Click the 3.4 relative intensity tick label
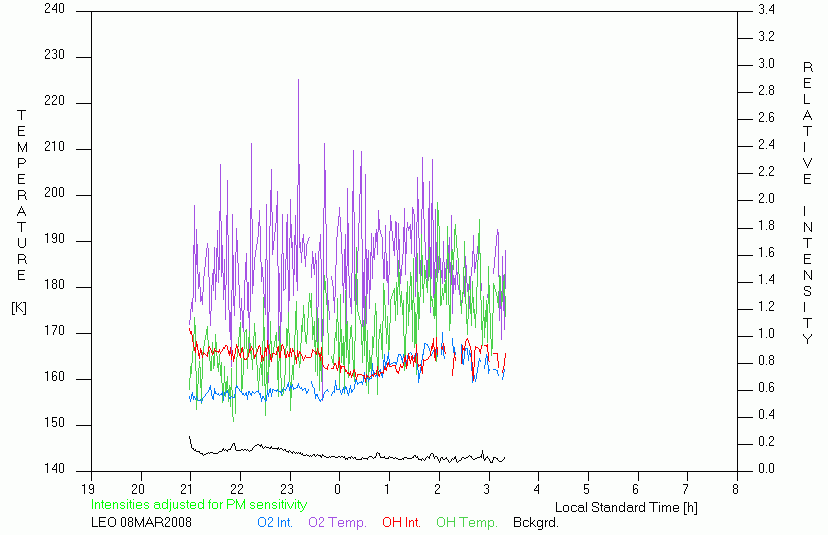 pyautogui.click(x=766, y=10)
